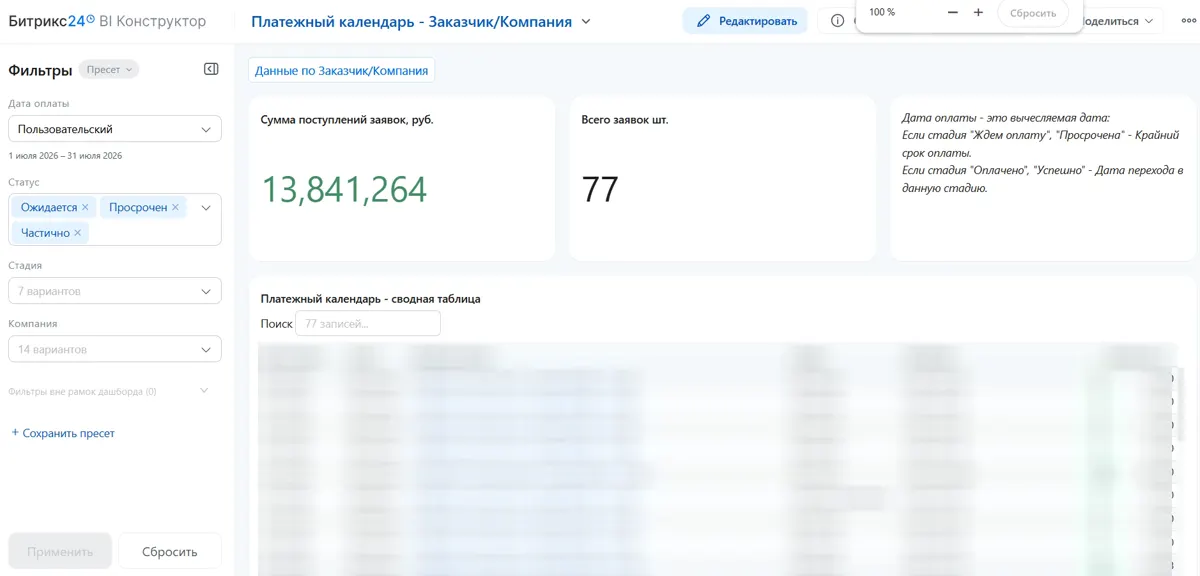
Task: Click the pencil Редактировать edit button
Action: point(747,21)
